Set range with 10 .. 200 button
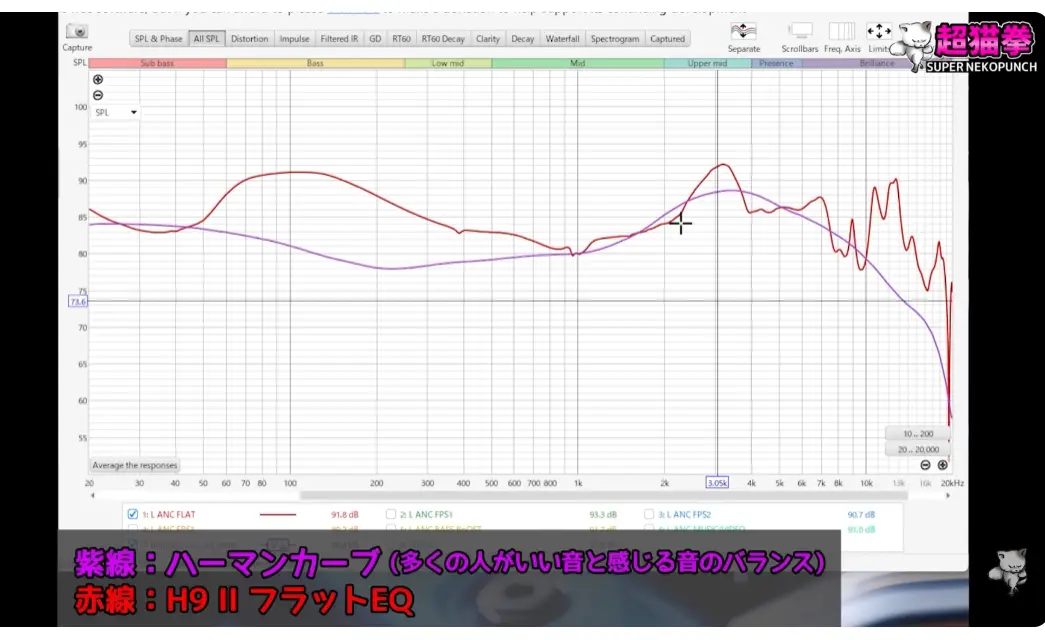 click(x=916, y=434)
